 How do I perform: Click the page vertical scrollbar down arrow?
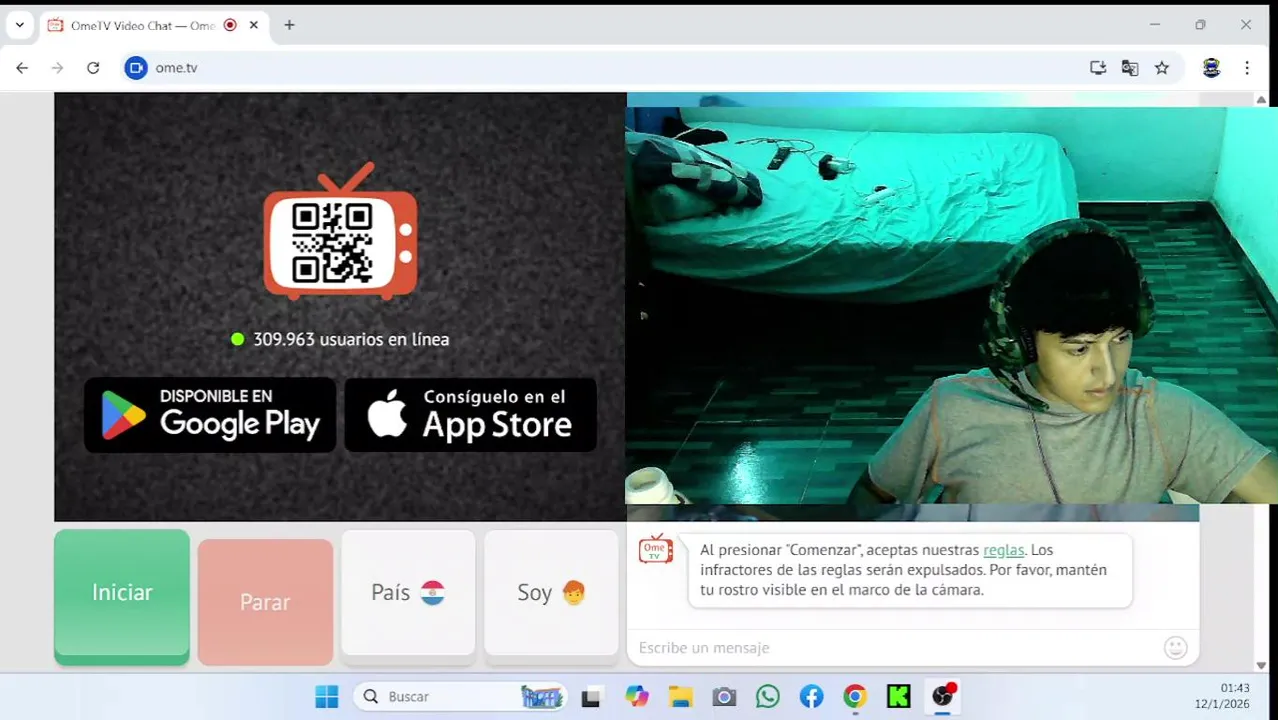coord(1261,665)
